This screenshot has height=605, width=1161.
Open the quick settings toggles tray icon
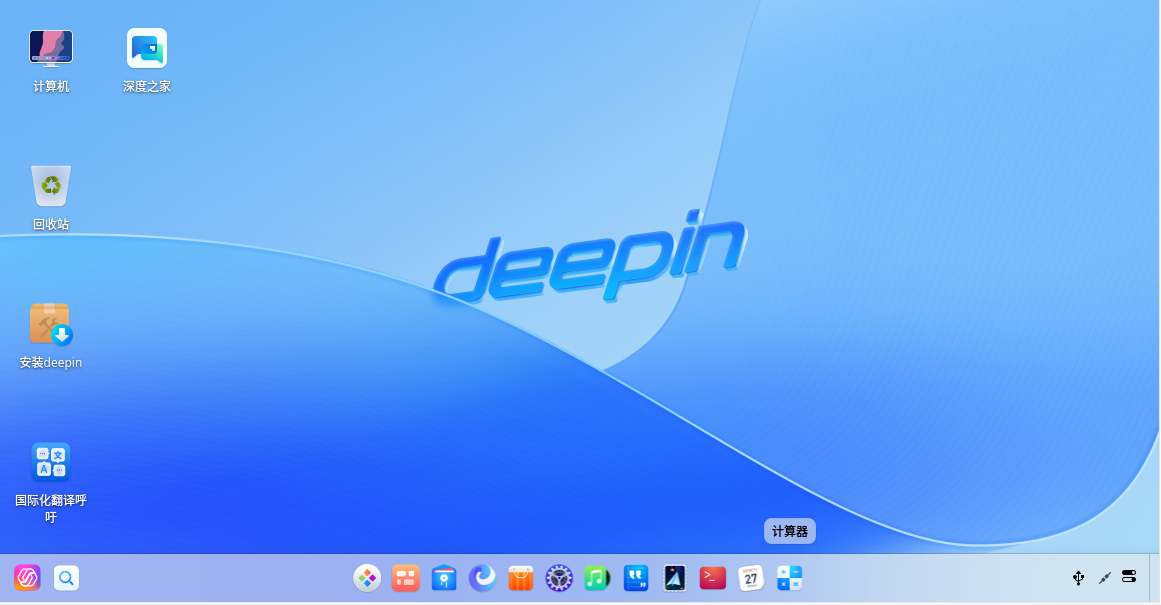click(1129, 577)
